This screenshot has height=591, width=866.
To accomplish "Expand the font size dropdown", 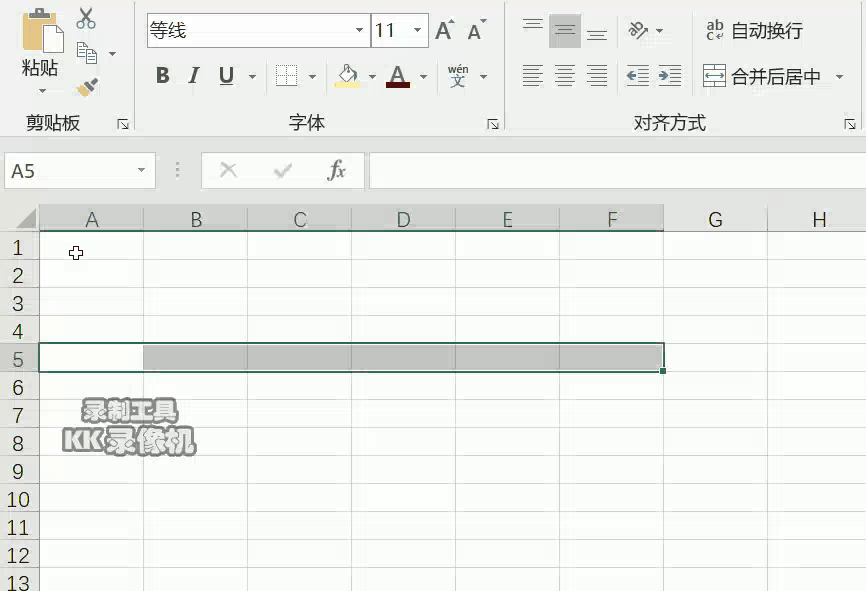I will (x=418, y=30).
